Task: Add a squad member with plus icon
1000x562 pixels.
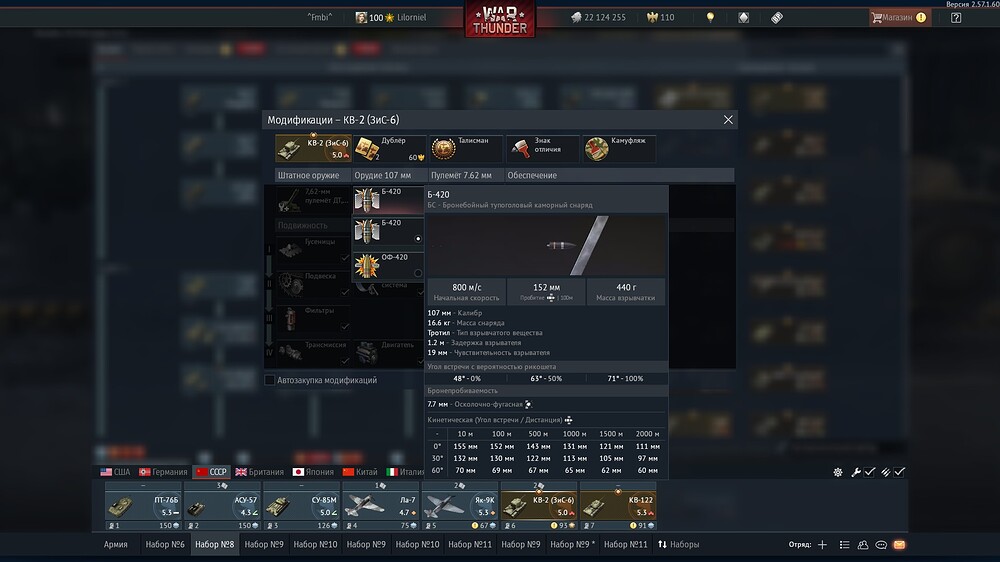Action: (x=823, y=545)
